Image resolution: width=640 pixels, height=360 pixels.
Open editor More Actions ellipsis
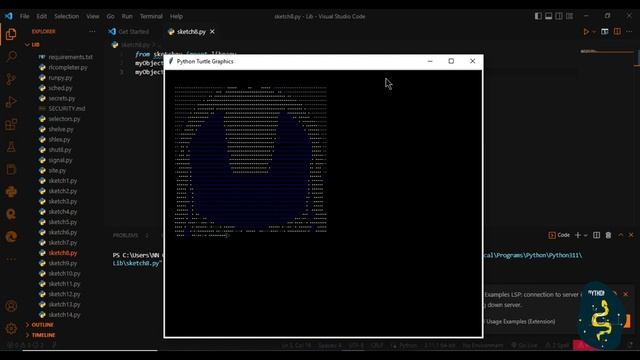tap(629, 31)
